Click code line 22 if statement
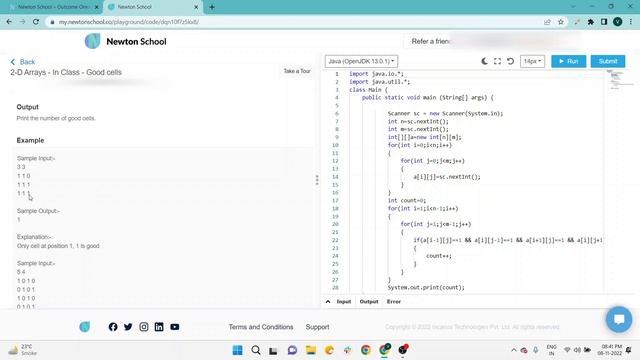The width and height of the screenshot is (640, 360). [x=508, y=240]
